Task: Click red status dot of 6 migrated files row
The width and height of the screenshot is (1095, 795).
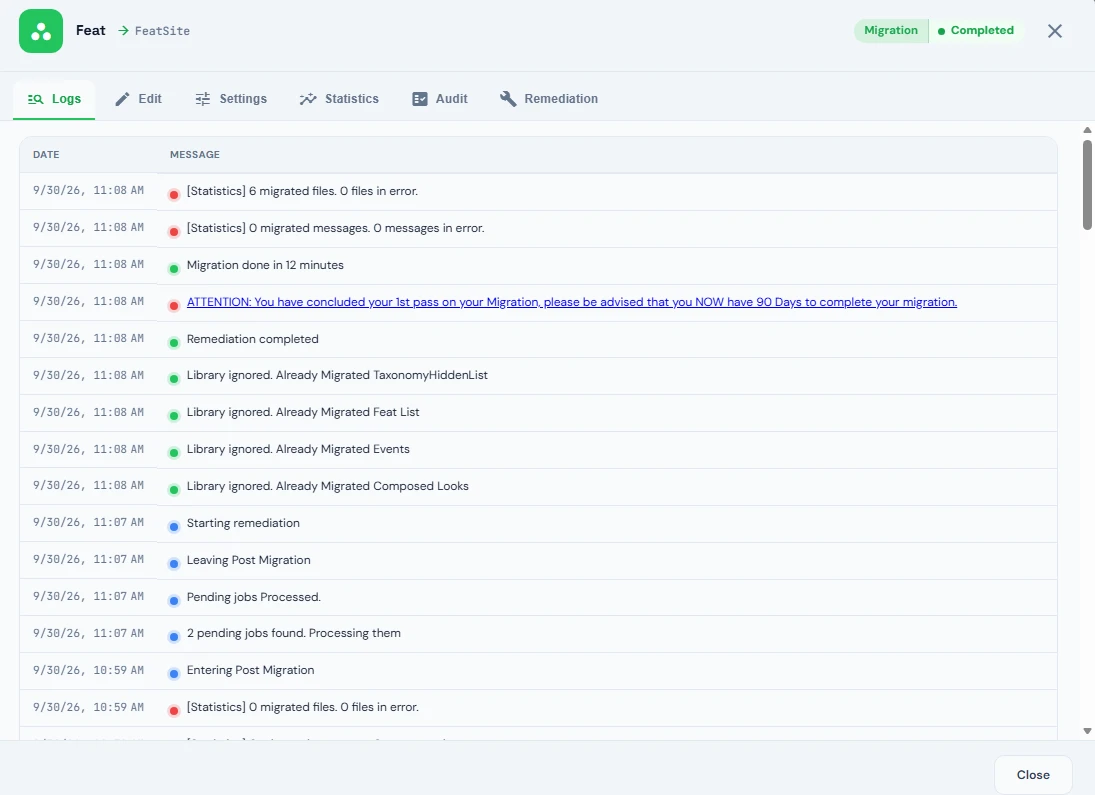Action: click(174, 195)
